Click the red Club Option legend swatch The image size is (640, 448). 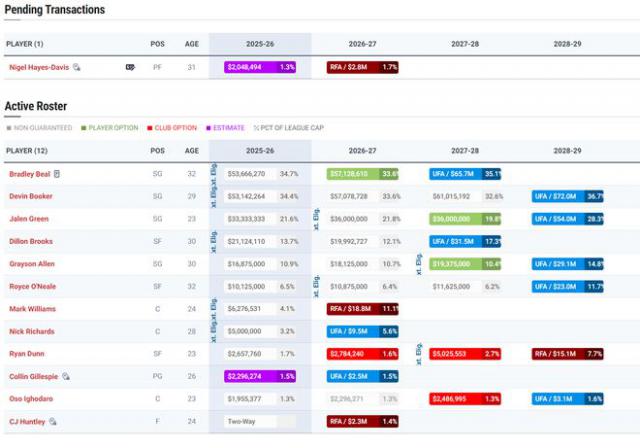point(149,128)
